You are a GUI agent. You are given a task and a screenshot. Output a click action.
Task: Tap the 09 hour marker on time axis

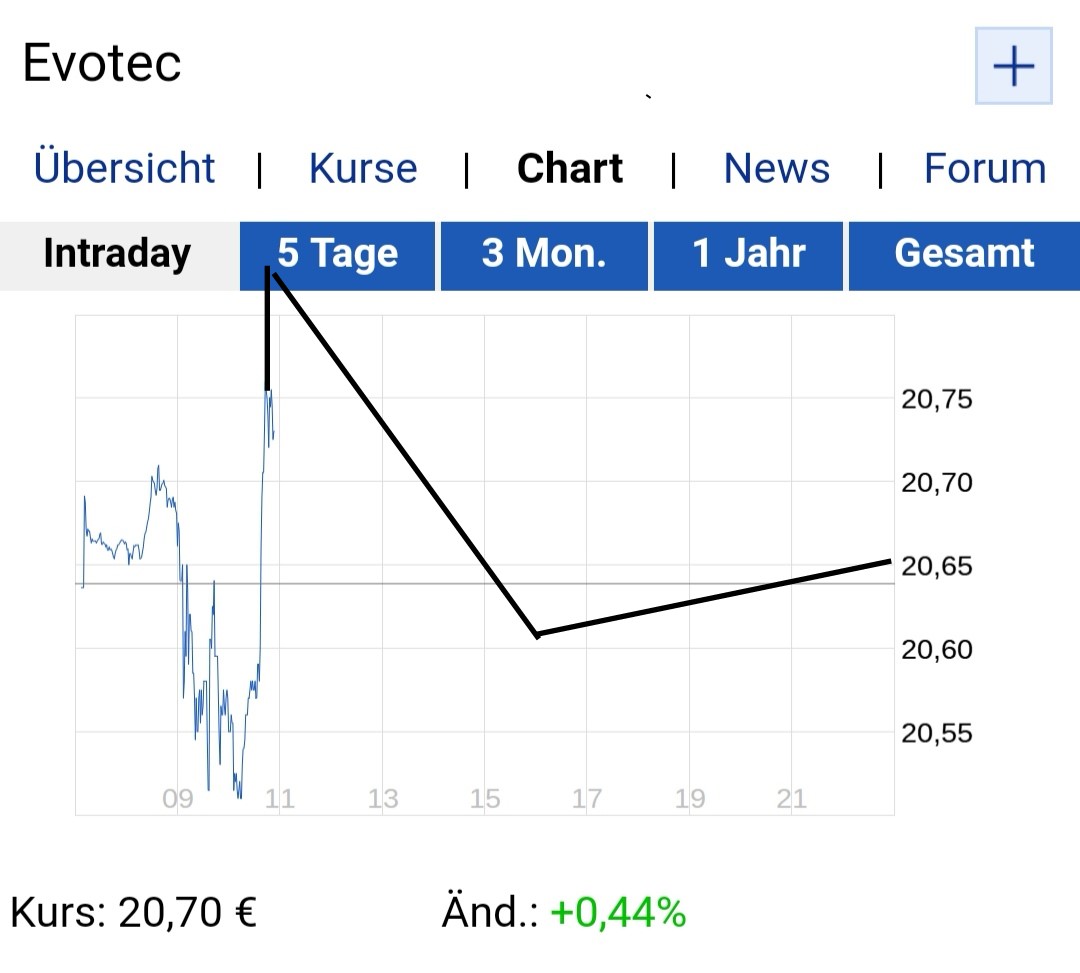tap(177, 799)
